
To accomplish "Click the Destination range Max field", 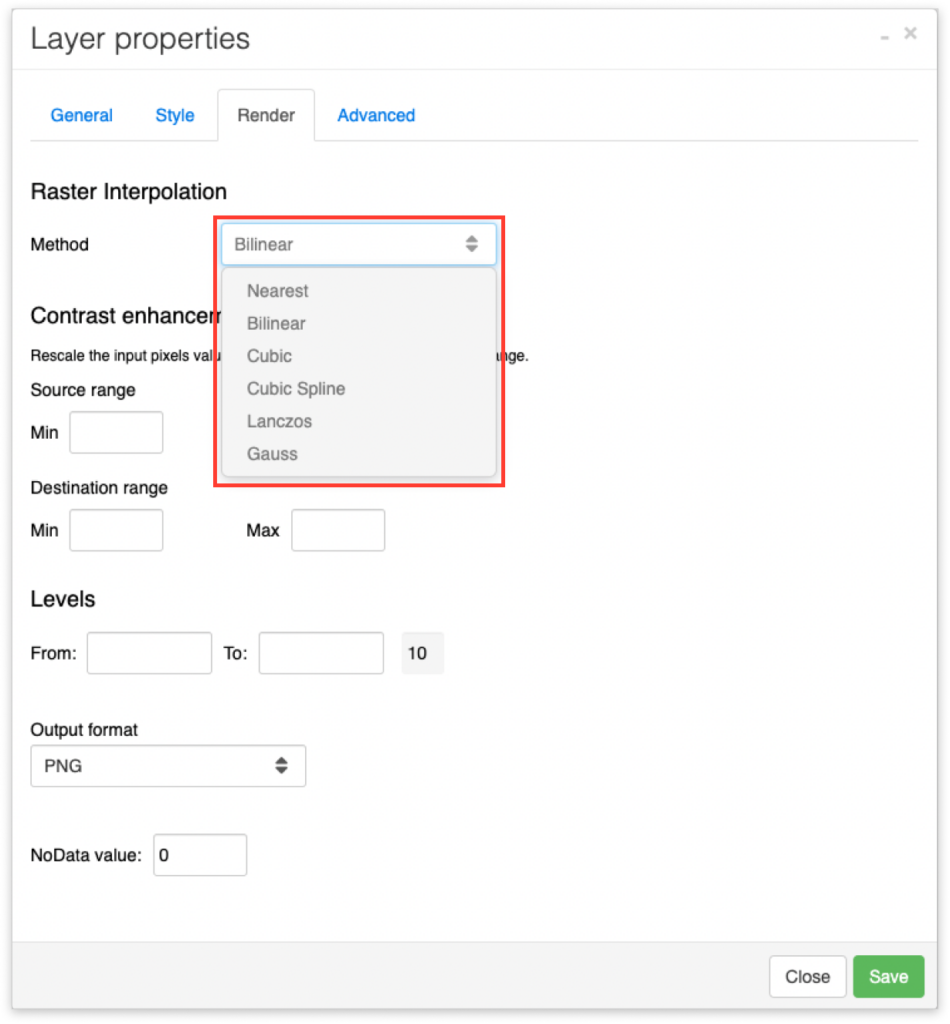I will (338, 530).
